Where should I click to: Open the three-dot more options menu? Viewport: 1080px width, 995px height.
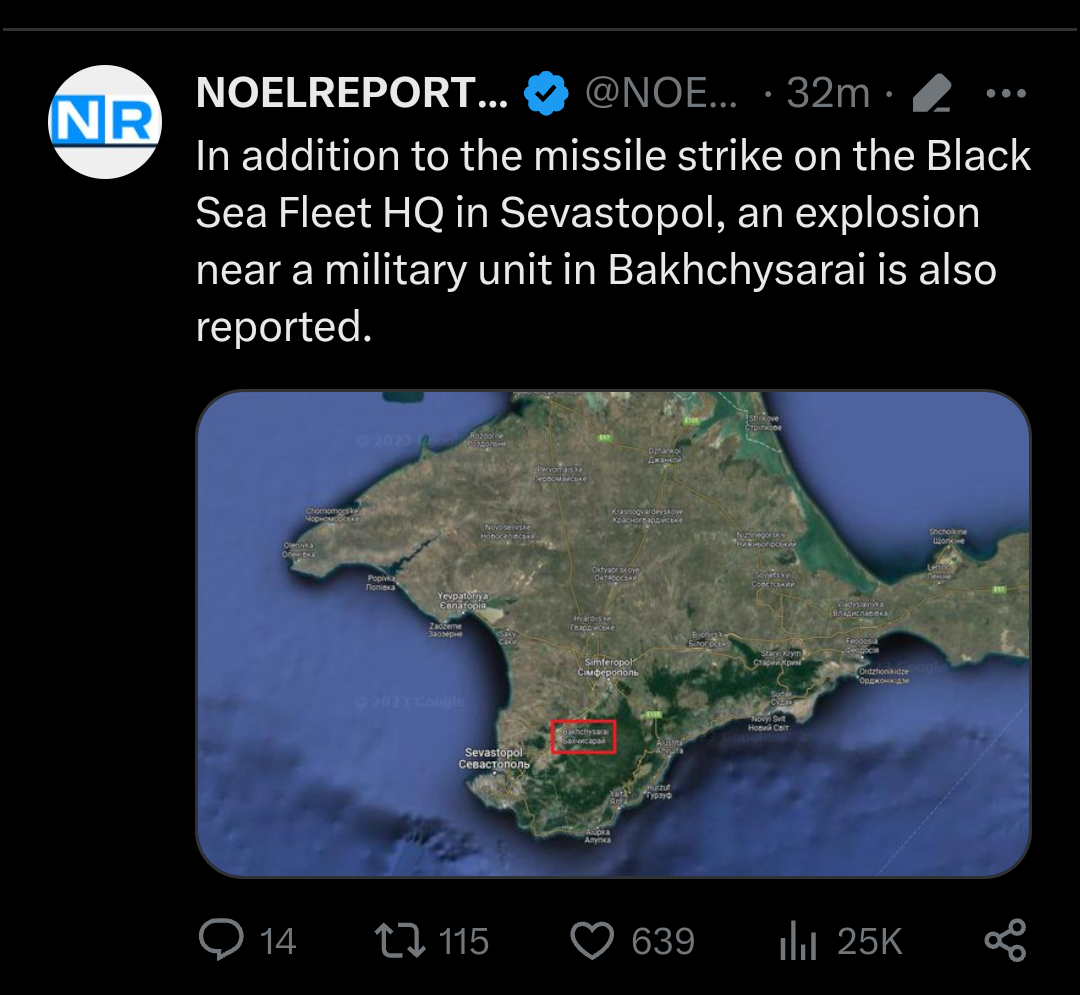pos(1006,94)
